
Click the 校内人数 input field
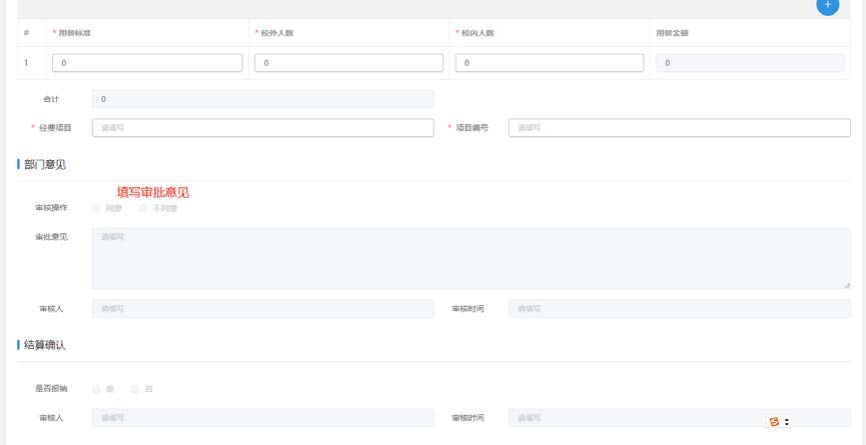(x=549, y=63)
